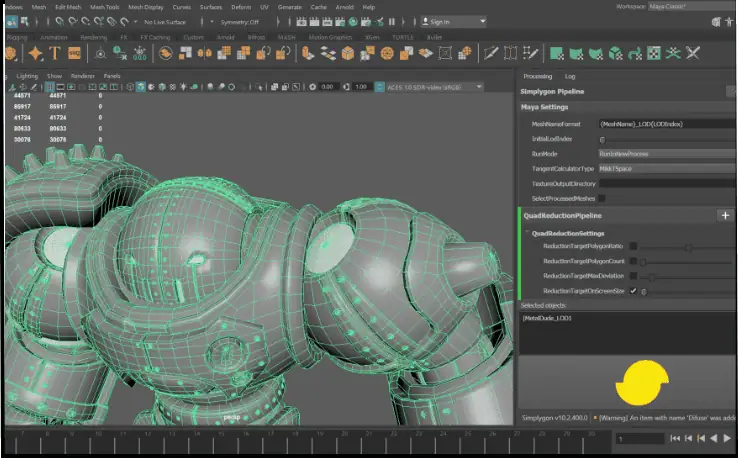This screenshot has height=458, width=738.
Task: Click the yellow Simplygon process button
Action: (640, 381)
